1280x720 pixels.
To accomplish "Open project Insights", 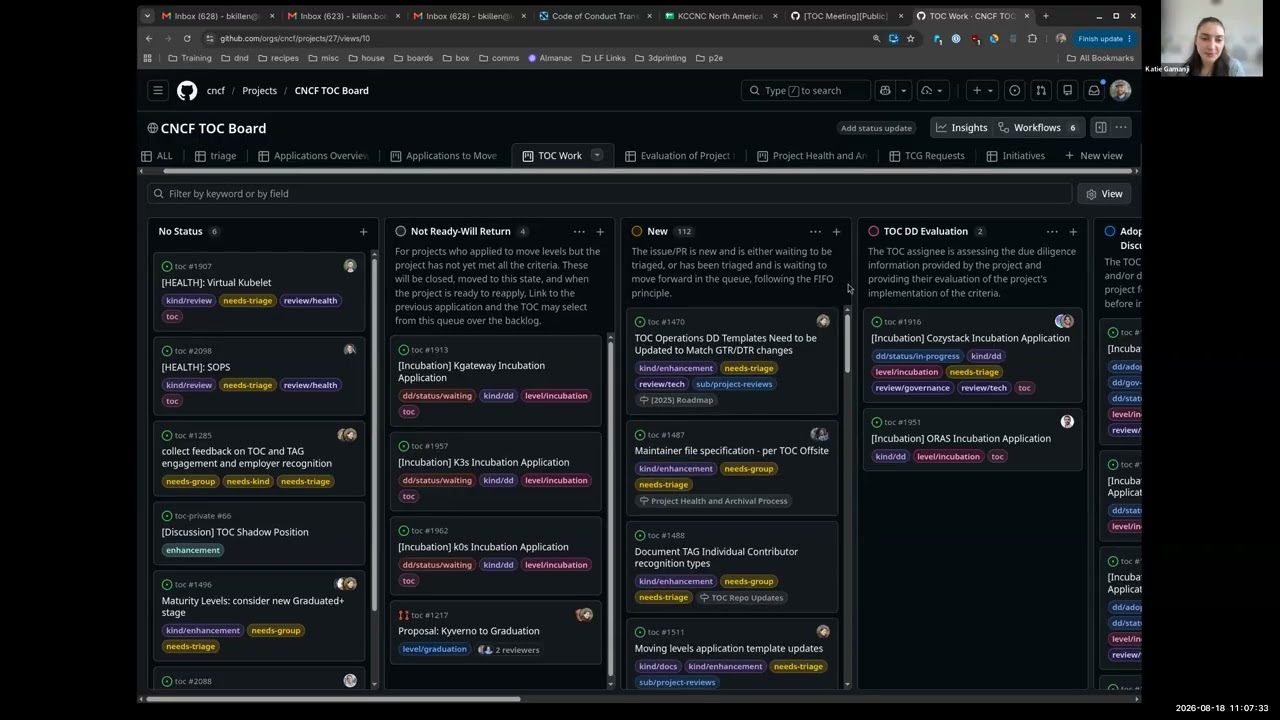I will coord(961,128).
